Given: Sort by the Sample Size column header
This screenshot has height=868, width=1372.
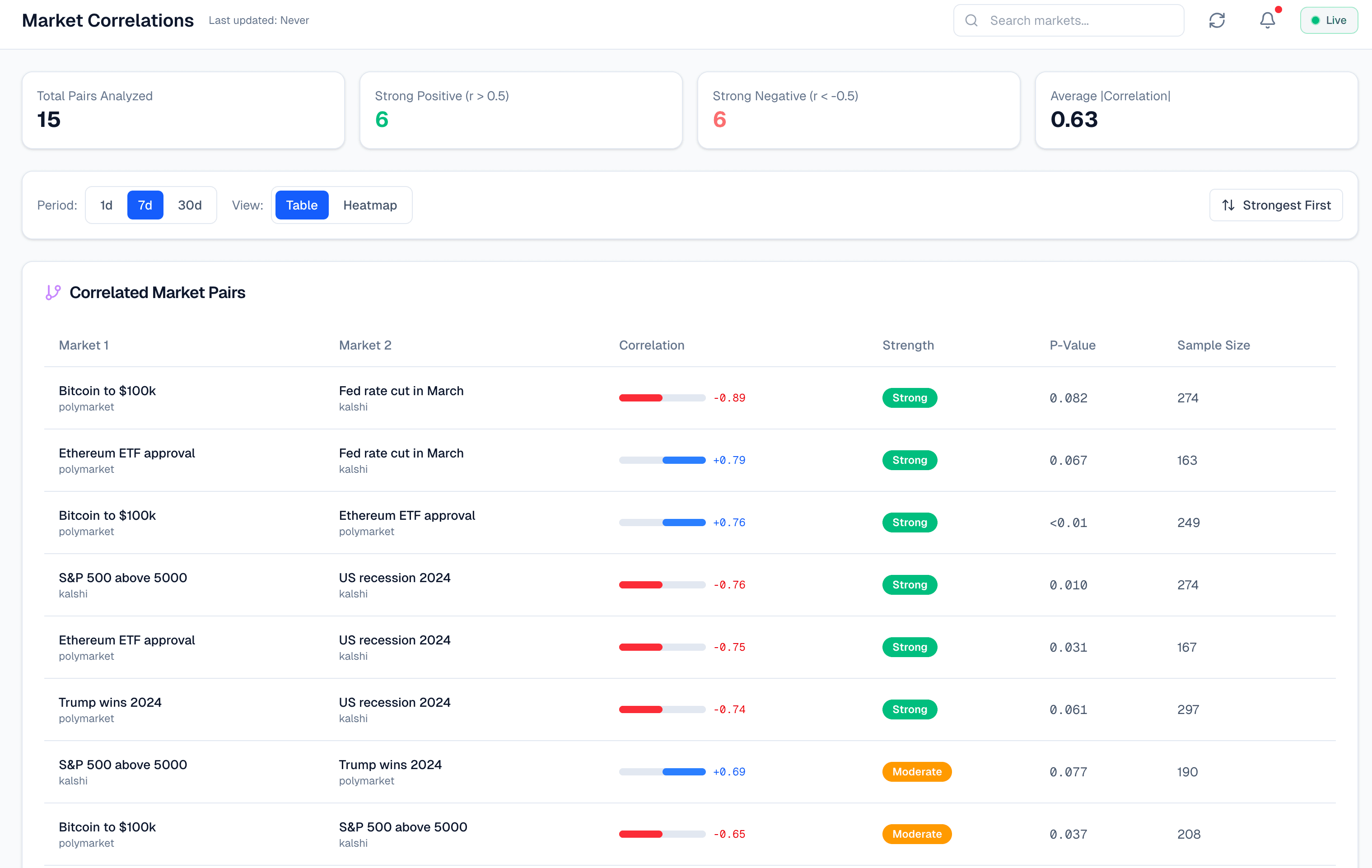Looking at the screenshot, I should 1213,345.
